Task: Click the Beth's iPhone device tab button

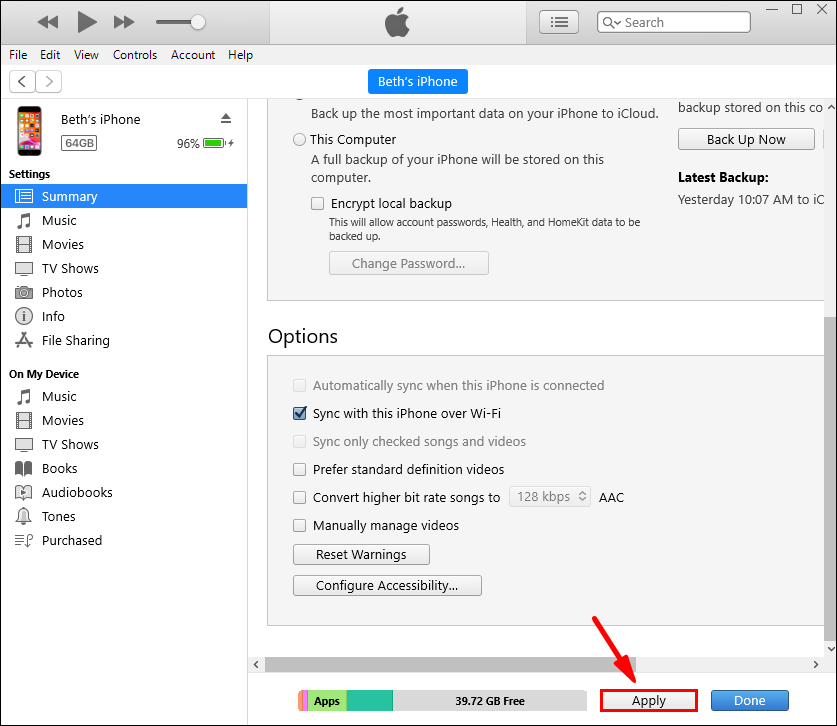Action: point(418,82)
